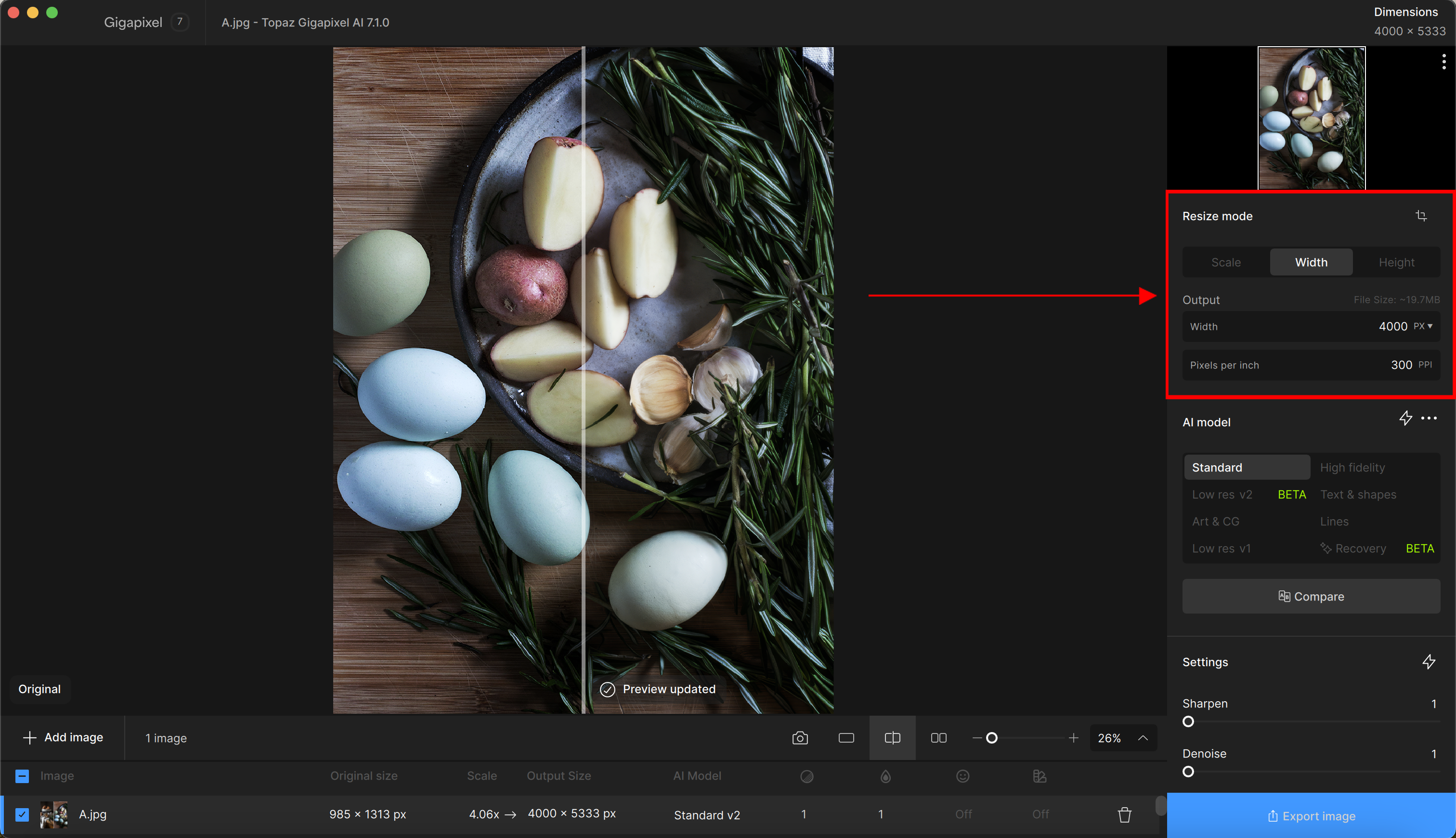Open the thumbnail three-dot options menu
The height and width of the screenshot is (838, 1456).
[1443, 62]
